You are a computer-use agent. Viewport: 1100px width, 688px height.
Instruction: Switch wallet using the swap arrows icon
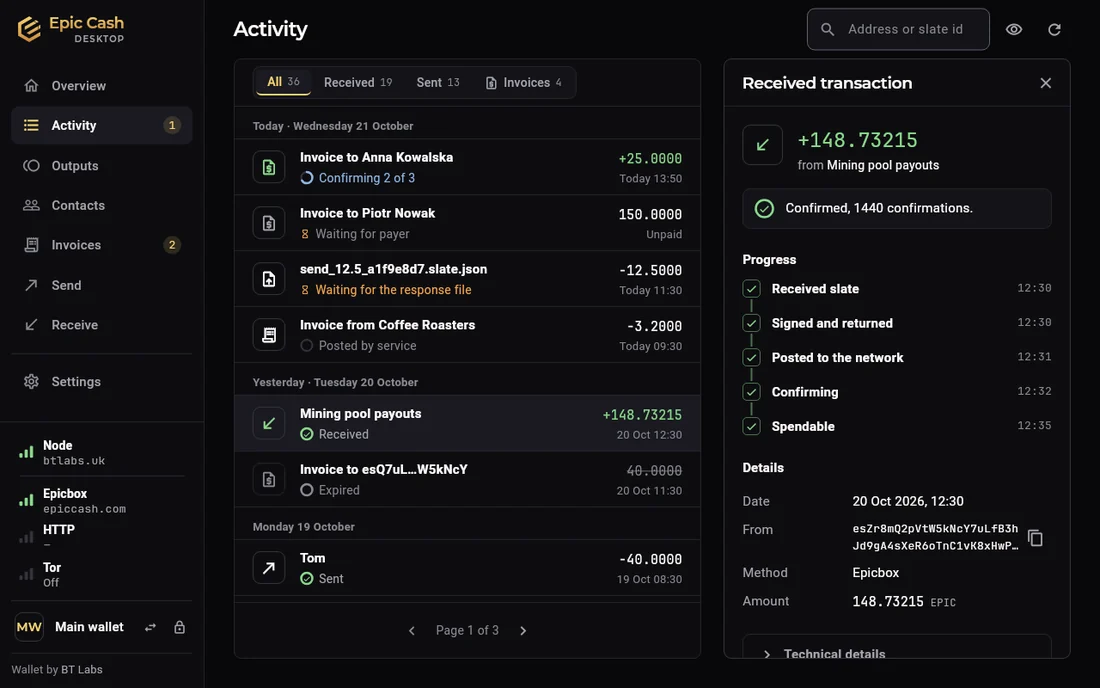(150, 628)
